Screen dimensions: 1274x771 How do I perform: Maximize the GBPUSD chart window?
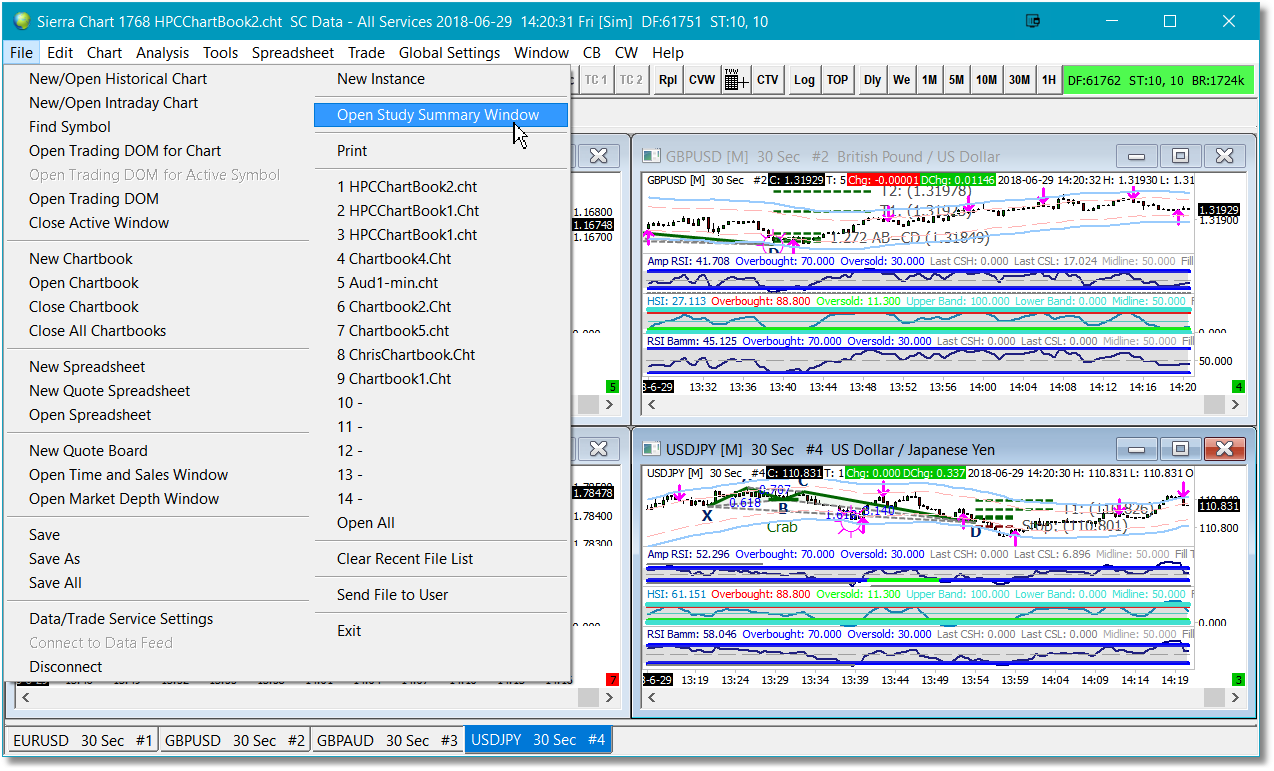pyautogui.click(x=1180, y=156)
